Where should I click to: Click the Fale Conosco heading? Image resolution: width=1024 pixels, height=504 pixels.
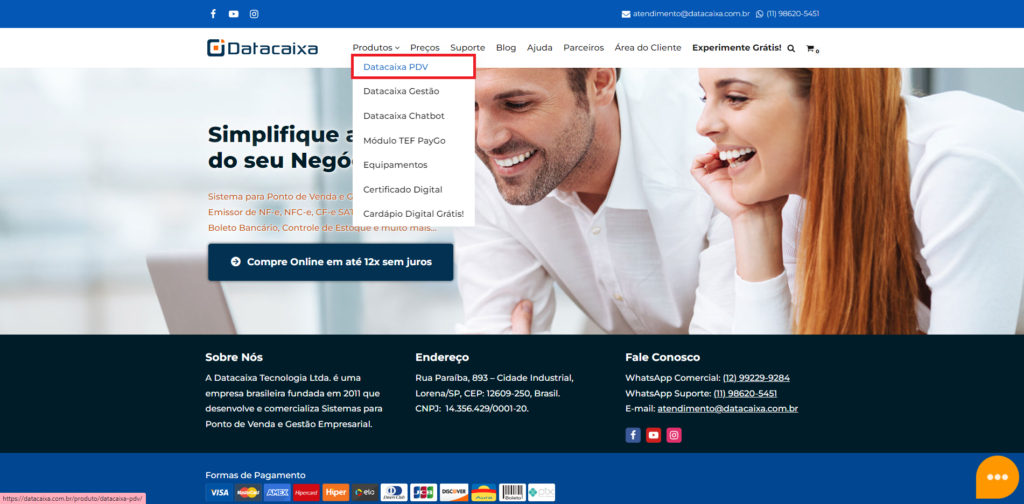coord(663,357)
